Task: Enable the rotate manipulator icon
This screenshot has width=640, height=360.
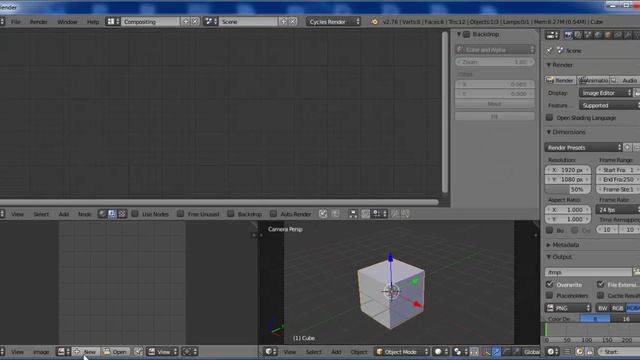Action: (x=507, y=351)
